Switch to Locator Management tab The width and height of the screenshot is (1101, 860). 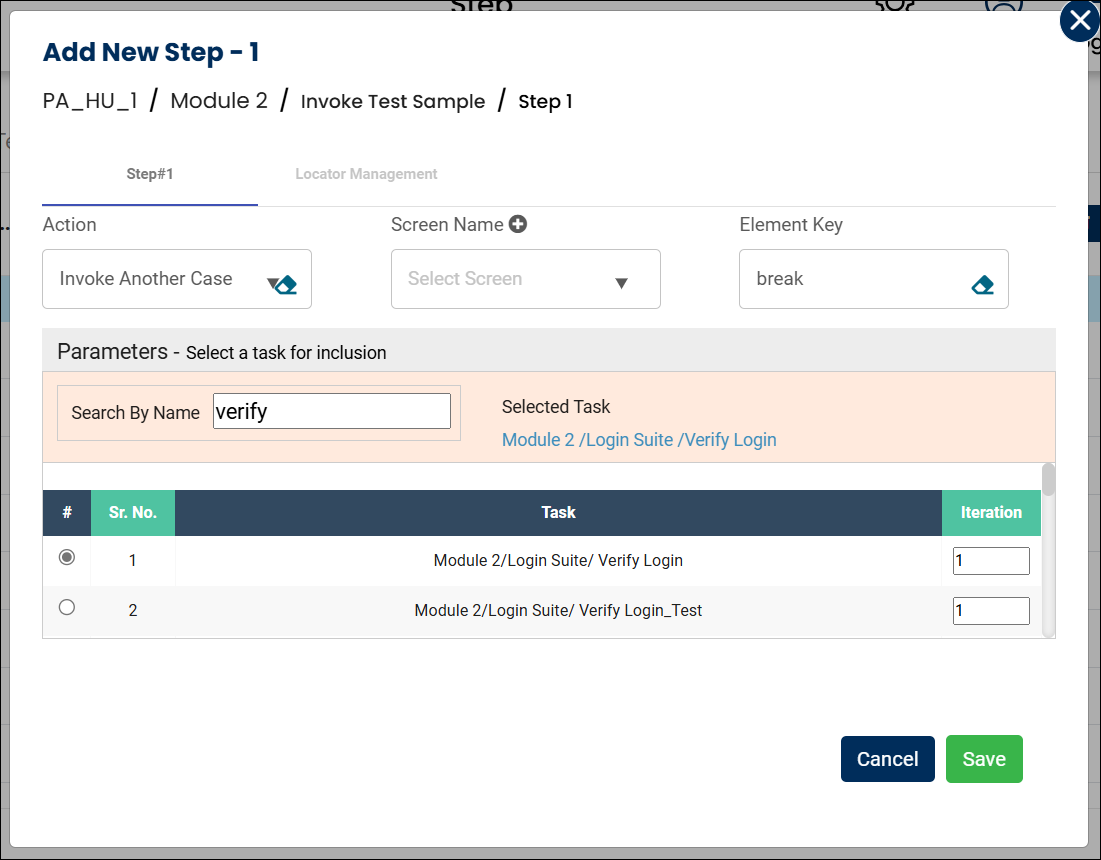366,174
